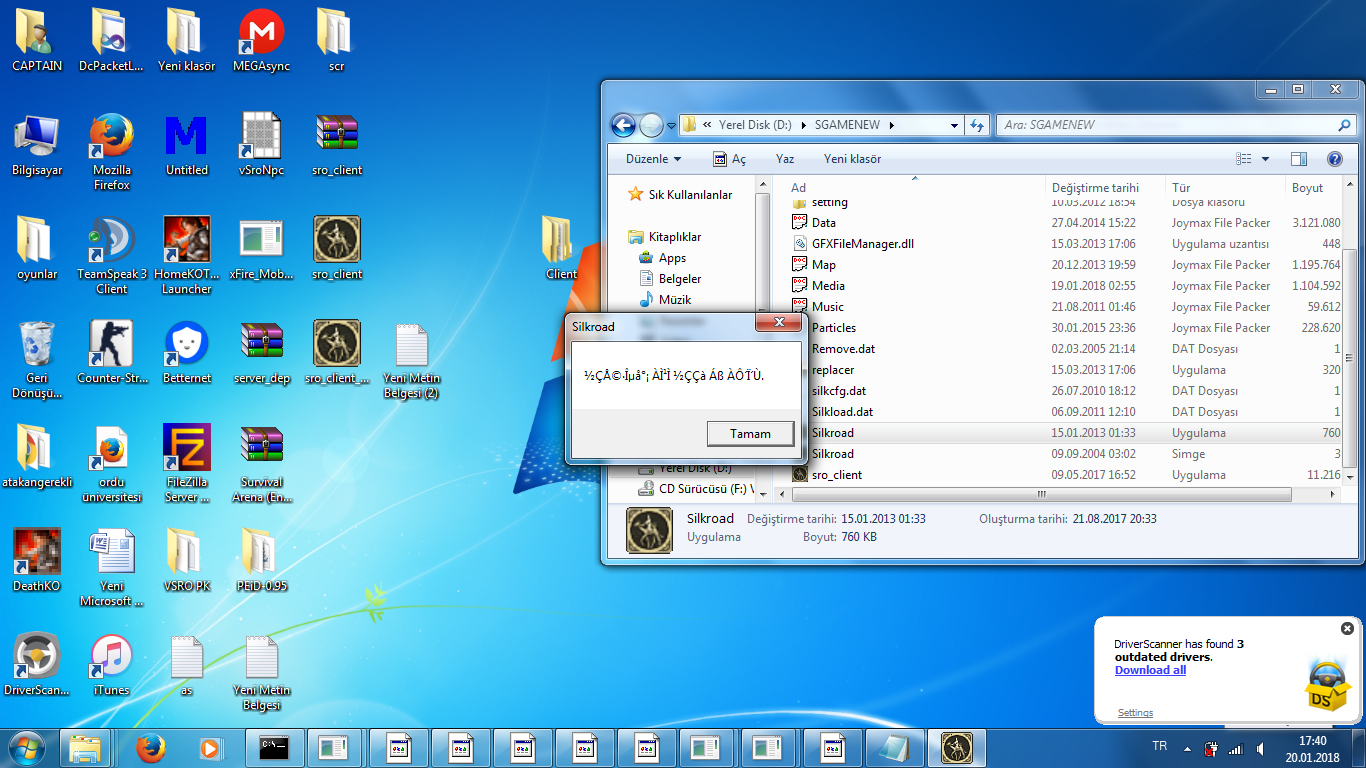Screen dimensions: 1366x768
Task: Open Explorer help
Action: [x=1334, y=159]
